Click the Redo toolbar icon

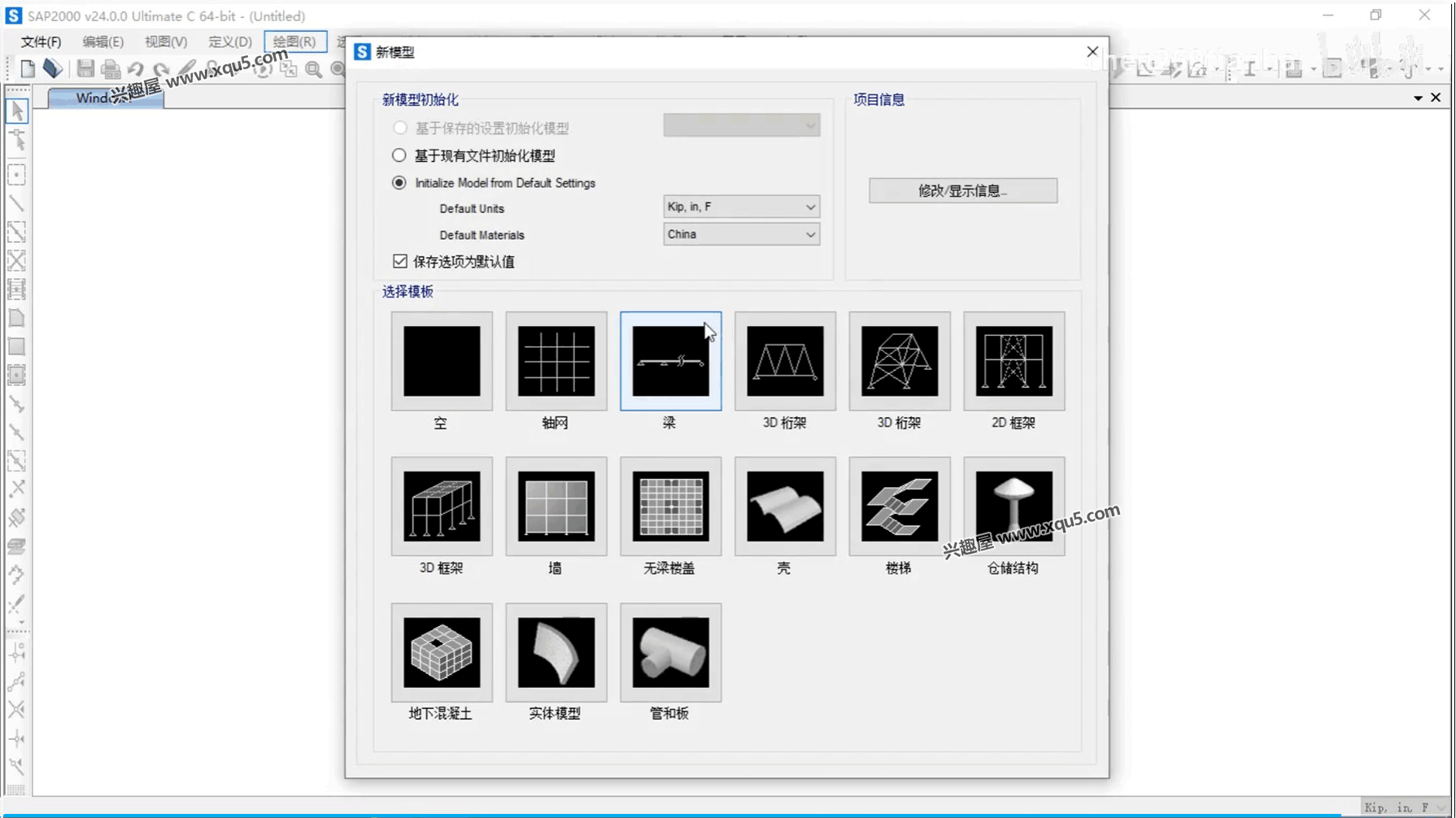coord(161,70)
